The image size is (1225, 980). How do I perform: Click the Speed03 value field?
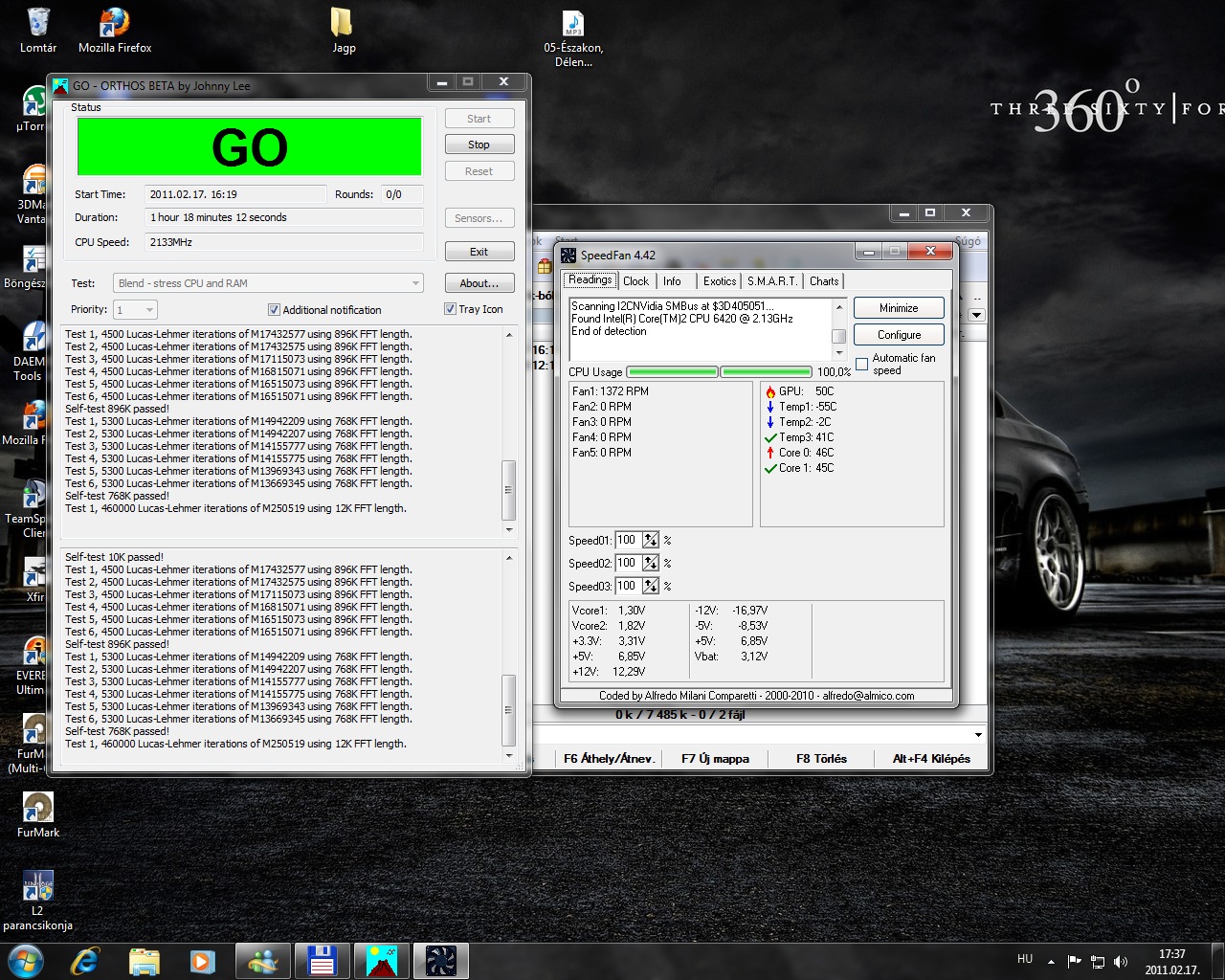point(628,586)
